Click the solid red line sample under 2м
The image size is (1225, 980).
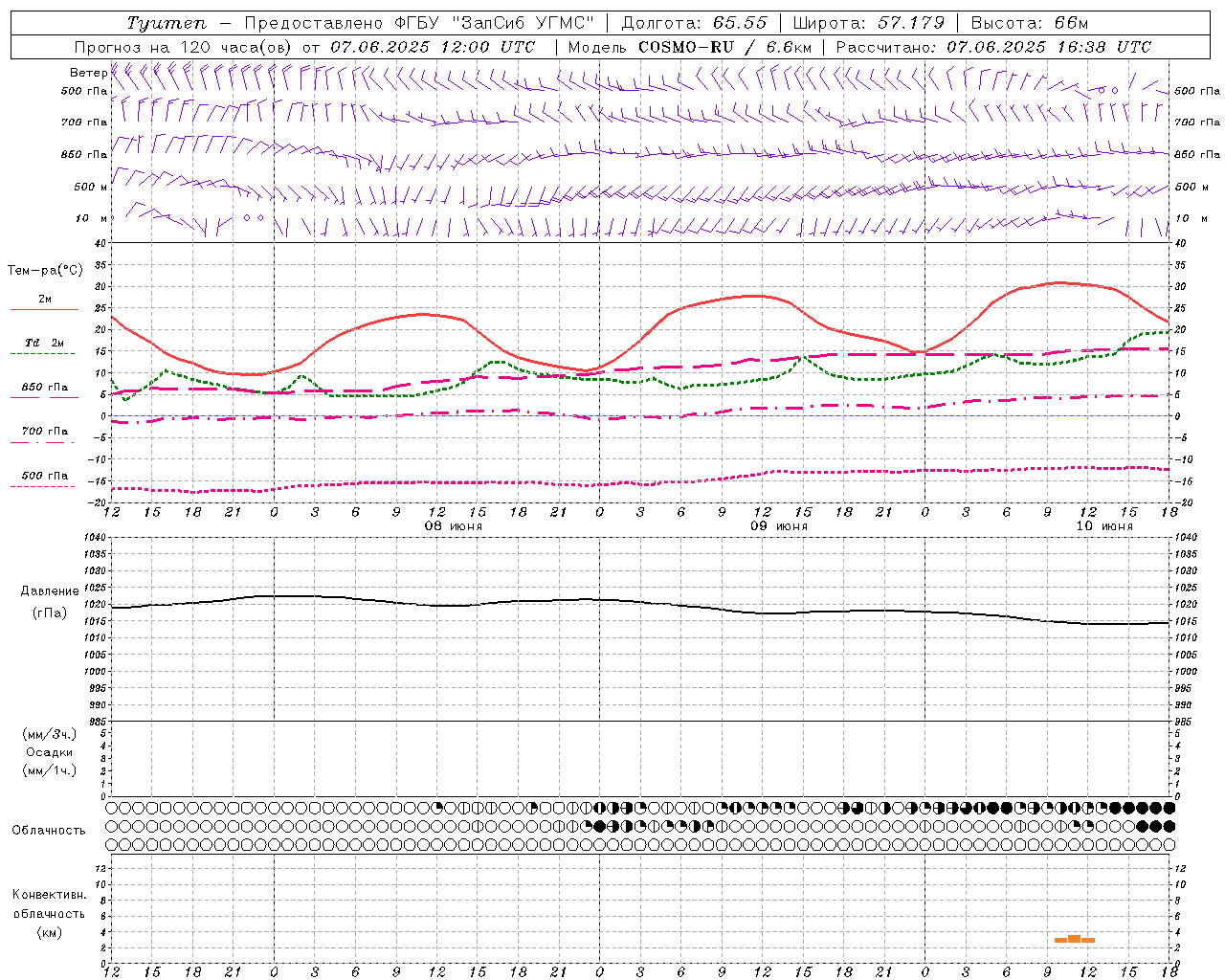[x=44, y=310]
